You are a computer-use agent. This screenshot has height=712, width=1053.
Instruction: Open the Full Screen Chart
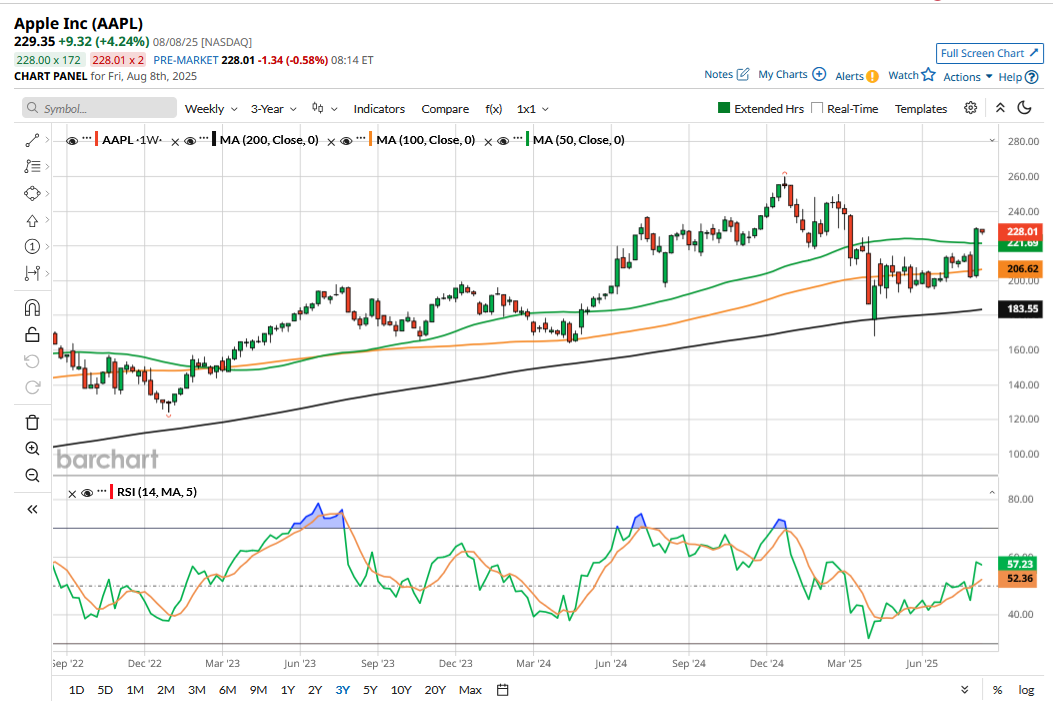click(x=990, y=53)
